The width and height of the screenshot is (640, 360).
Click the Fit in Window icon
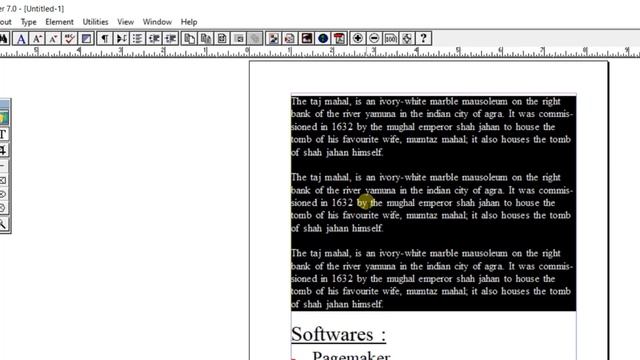pos(407,38)
